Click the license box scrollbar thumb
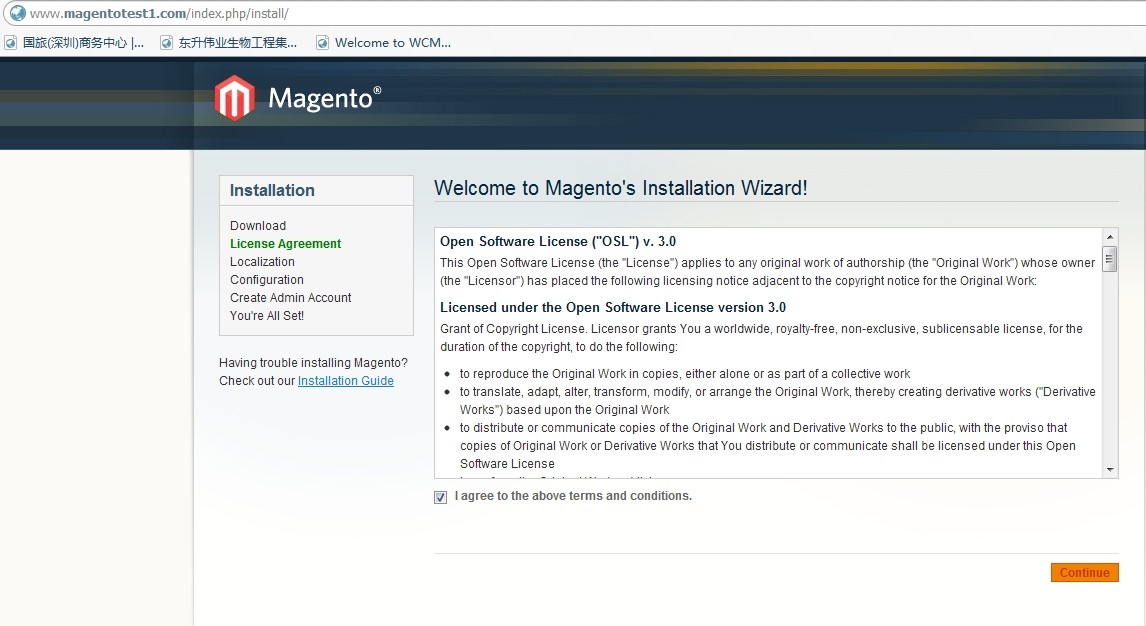This screenshot has height=626, width=1146. click(1110, 262)
